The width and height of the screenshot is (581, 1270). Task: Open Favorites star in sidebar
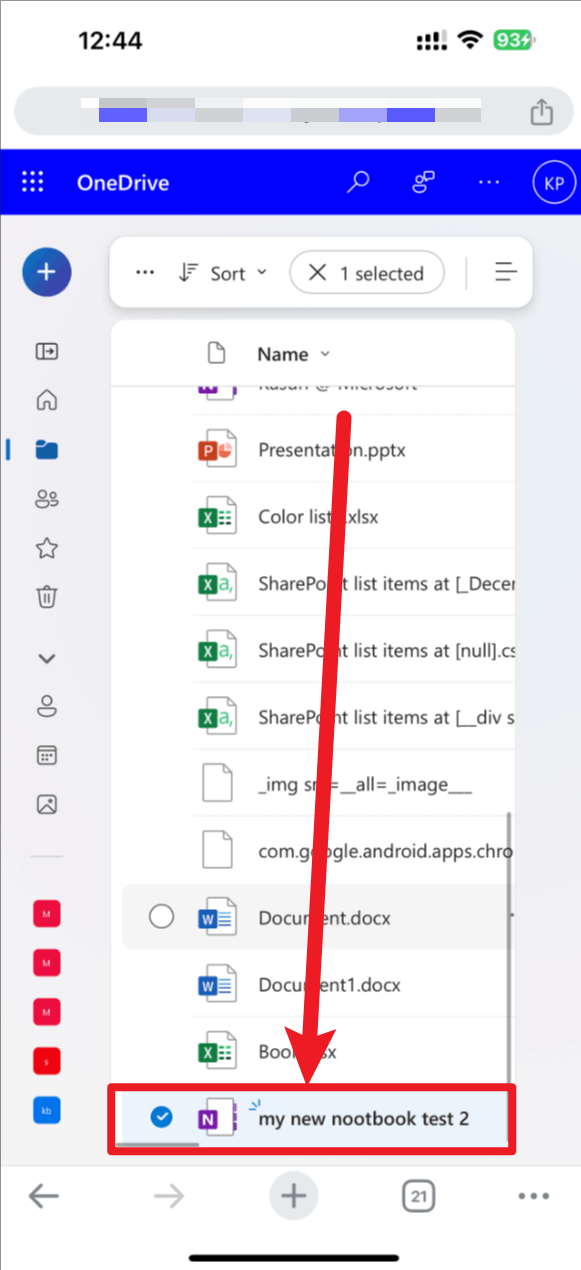point(46,548)
